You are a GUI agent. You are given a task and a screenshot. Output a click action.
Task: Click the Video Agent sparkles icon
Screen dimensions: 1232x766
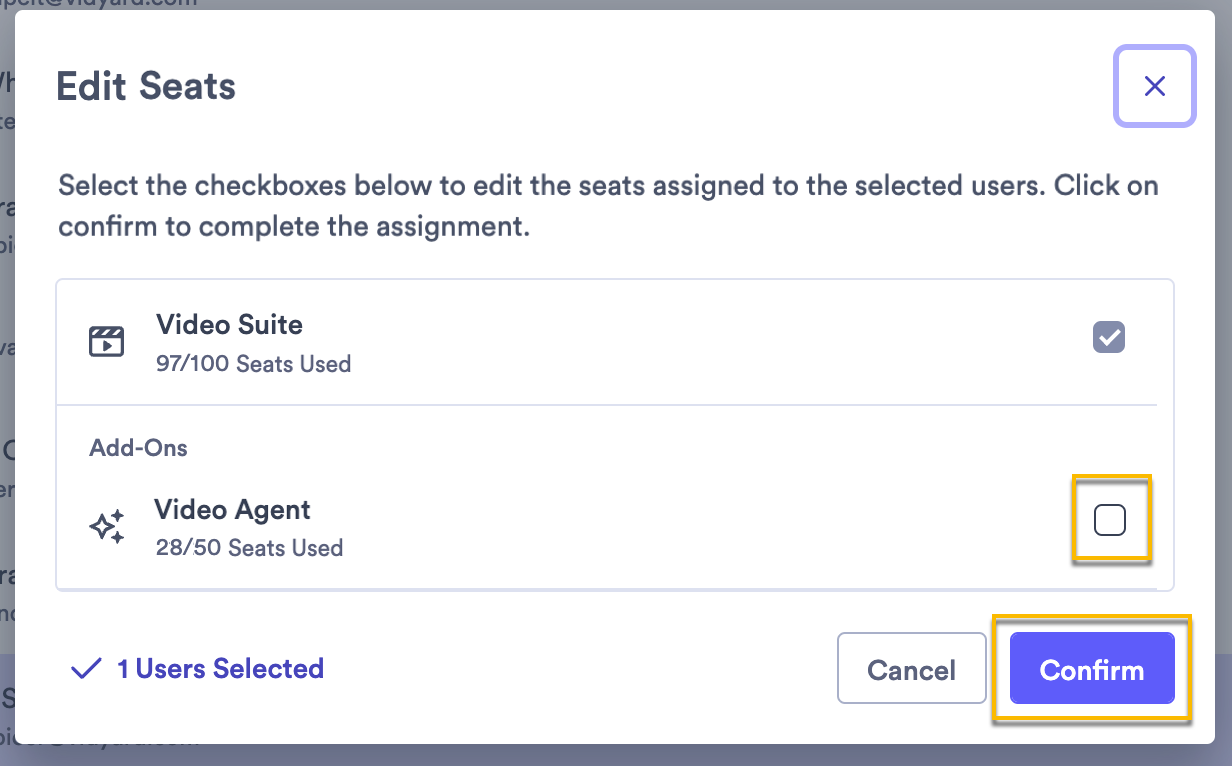[x=110, y=525]
